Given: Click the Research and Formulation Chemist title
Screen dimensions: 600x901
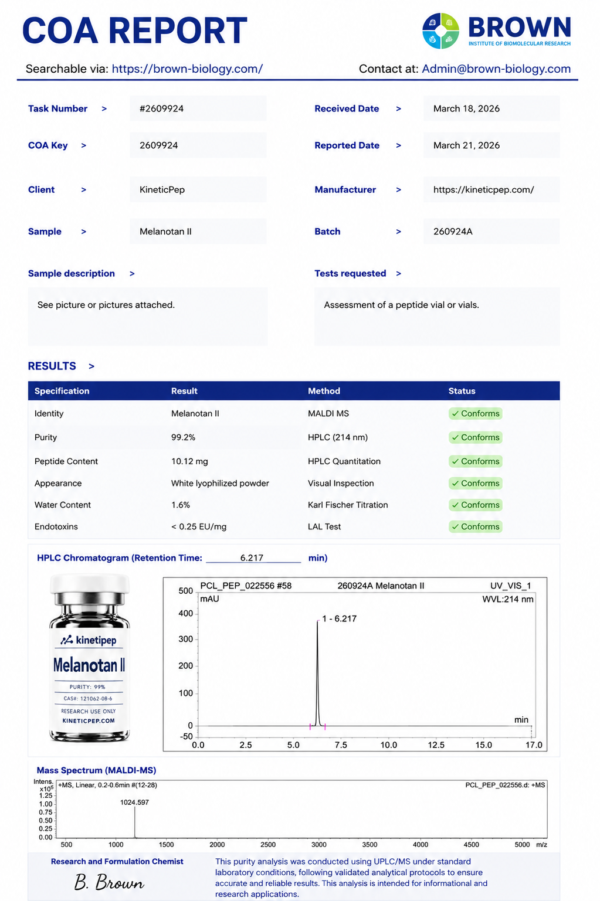Looking at the screenshot, I should [117, 861].
